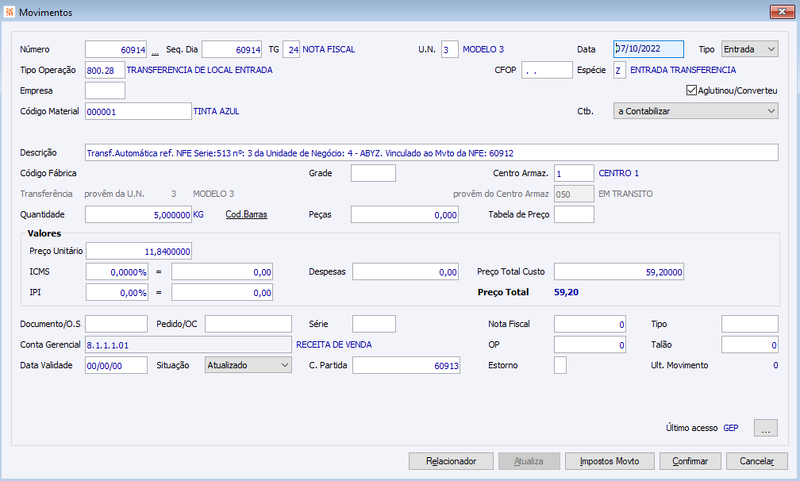Image resolution: width=800 pixels, height=481 pixels.
Task: Click the ICMS percentage field
Action: 117,272
